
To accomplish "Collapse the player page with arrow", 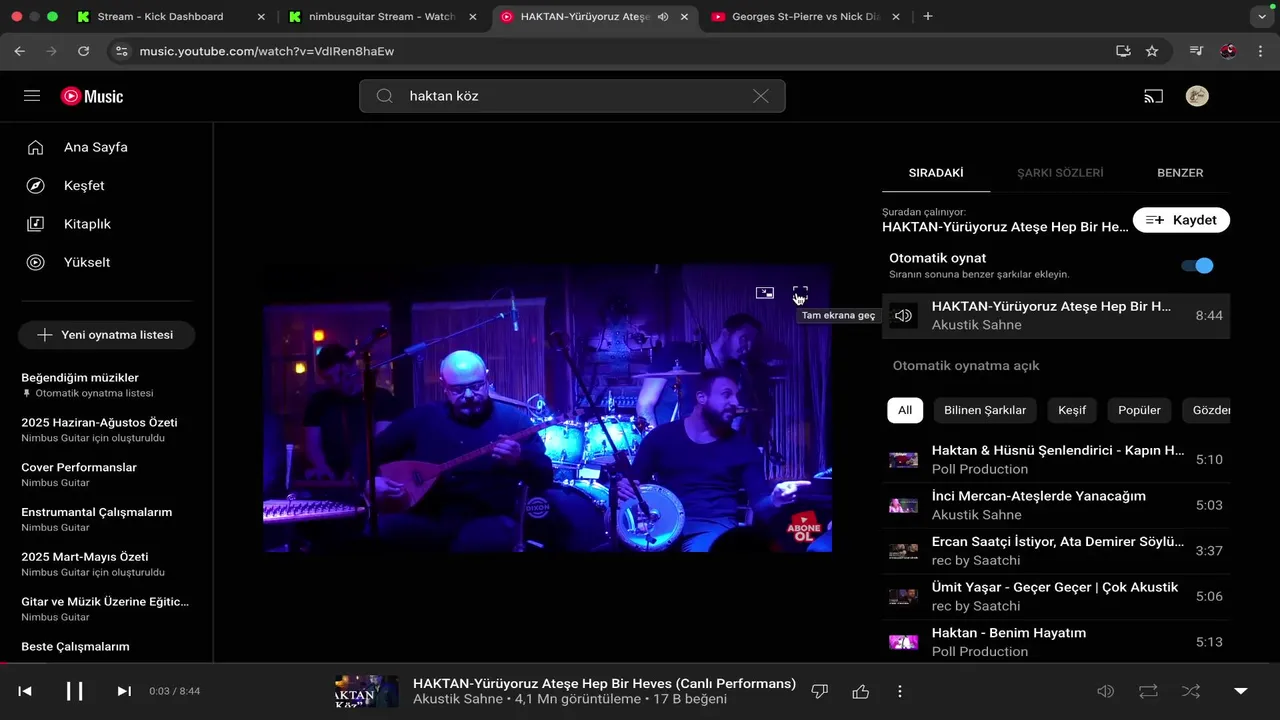I will pyautogui.click(x=1241, y=691).
